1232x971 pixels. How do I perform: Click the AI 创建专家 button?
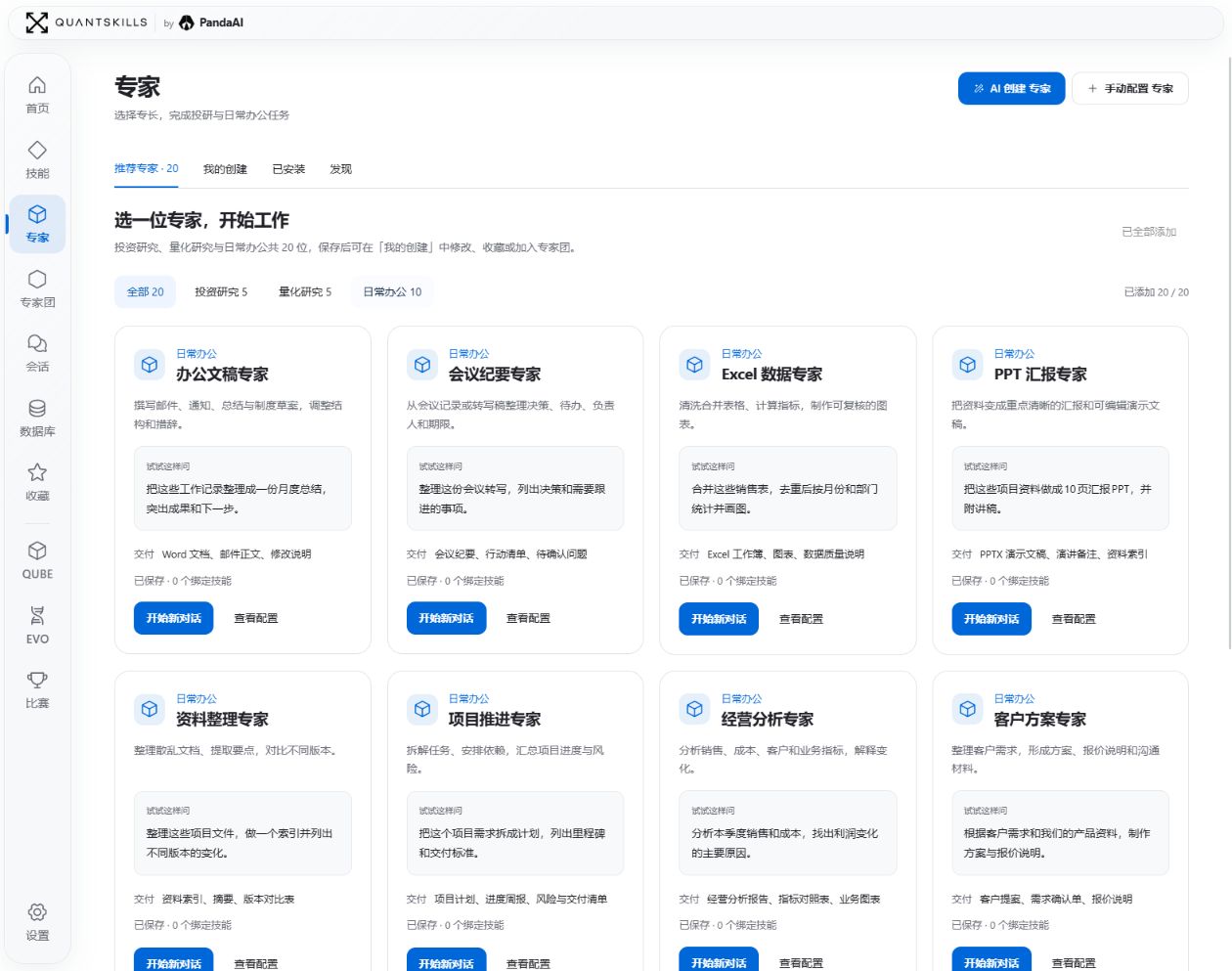(x=1011, y=88)
